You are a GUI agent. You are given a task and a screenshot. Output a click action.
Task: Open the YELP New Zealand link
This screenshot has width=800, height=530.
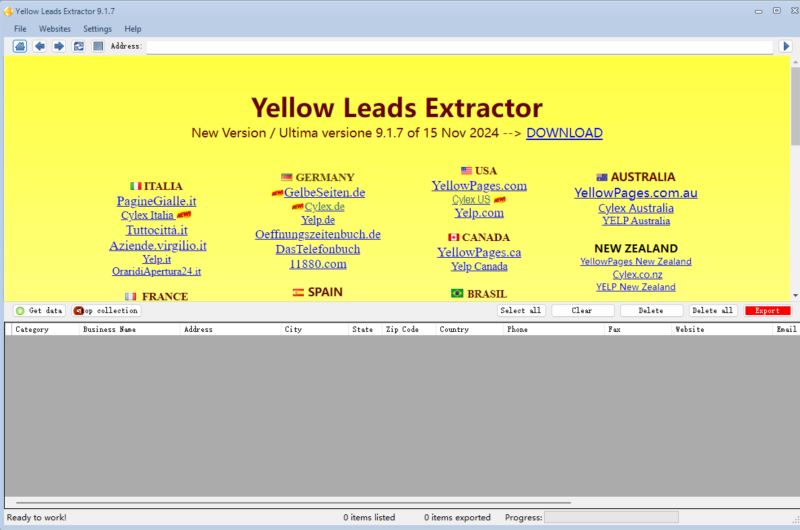coord(636,287)
